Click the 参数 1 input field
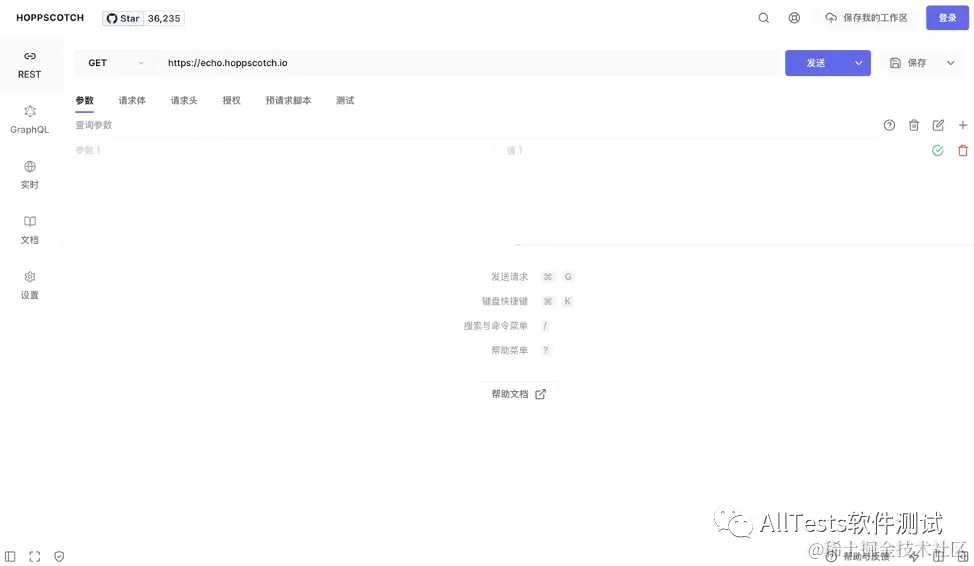 click(284, 150)
